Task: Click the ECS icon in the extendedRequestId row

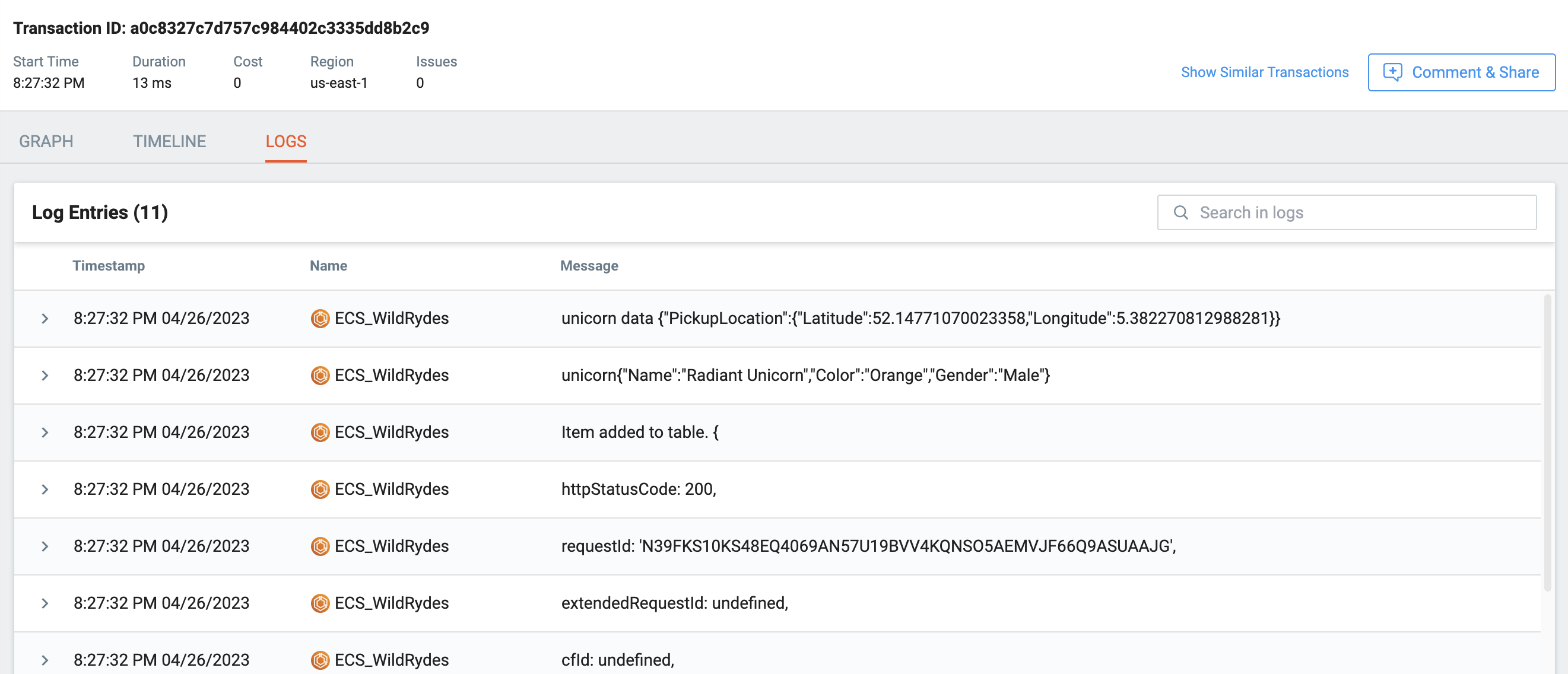Action: [x=320, y=603]
